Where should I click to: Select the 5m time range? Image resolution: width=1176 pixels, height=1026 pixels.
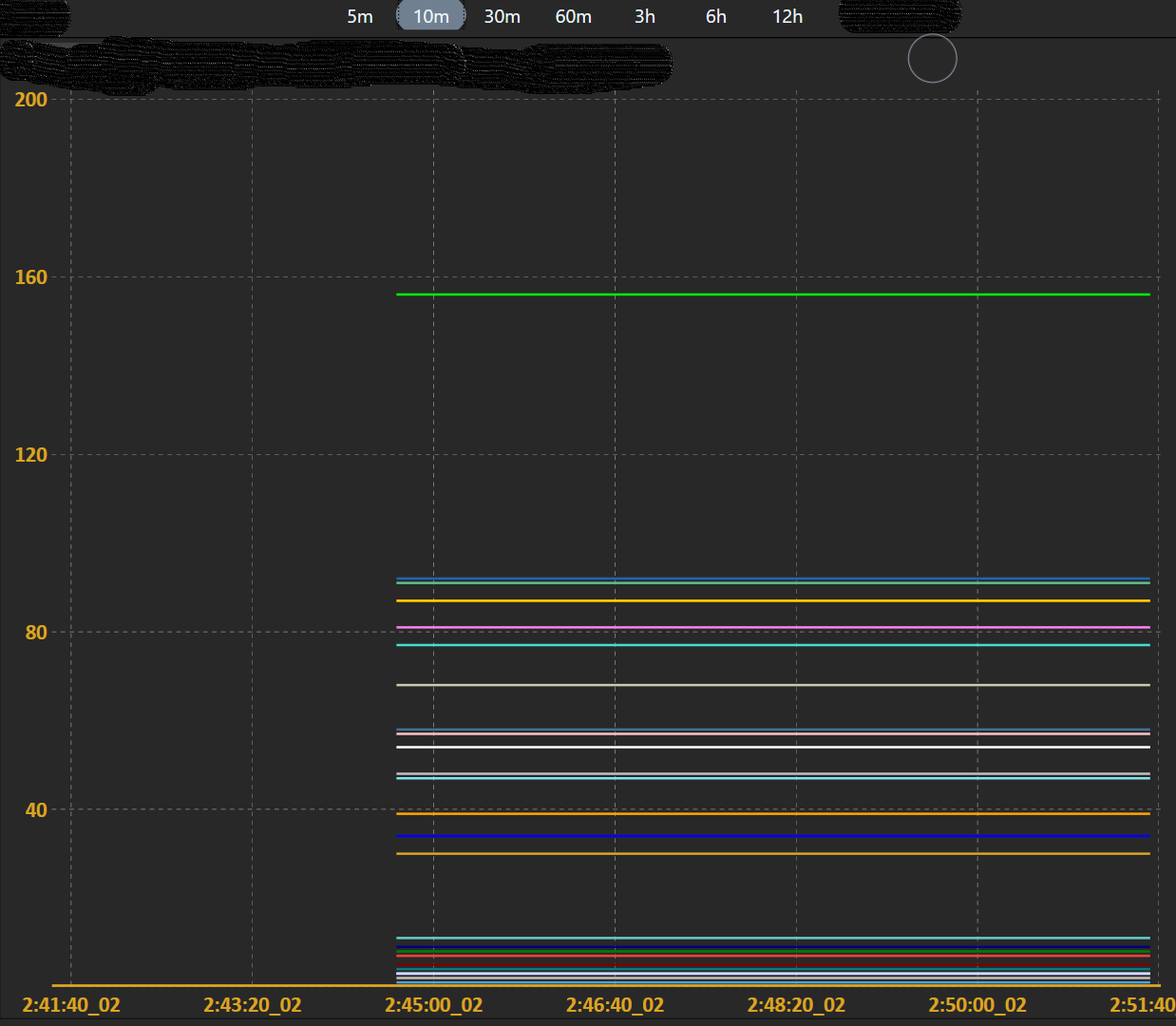tap(359, 16)
